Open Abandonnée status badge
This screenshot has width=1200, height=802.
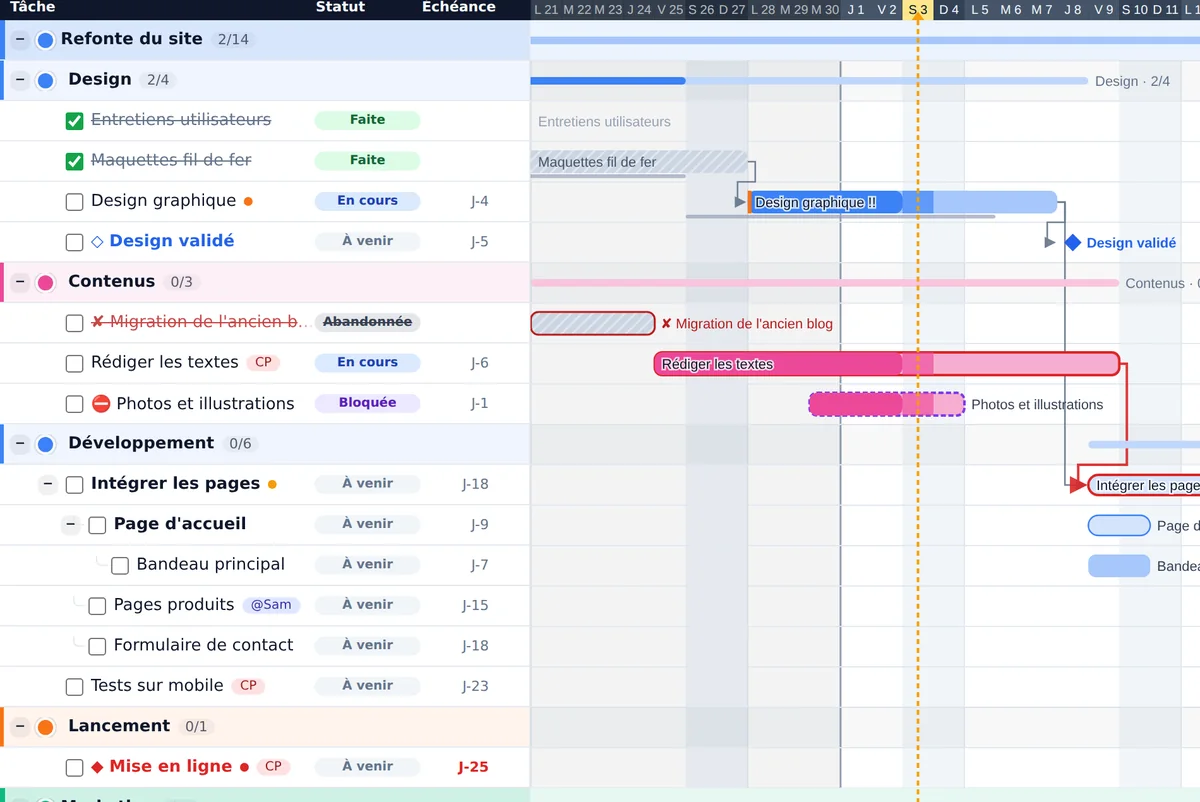(x=367, y=322)
